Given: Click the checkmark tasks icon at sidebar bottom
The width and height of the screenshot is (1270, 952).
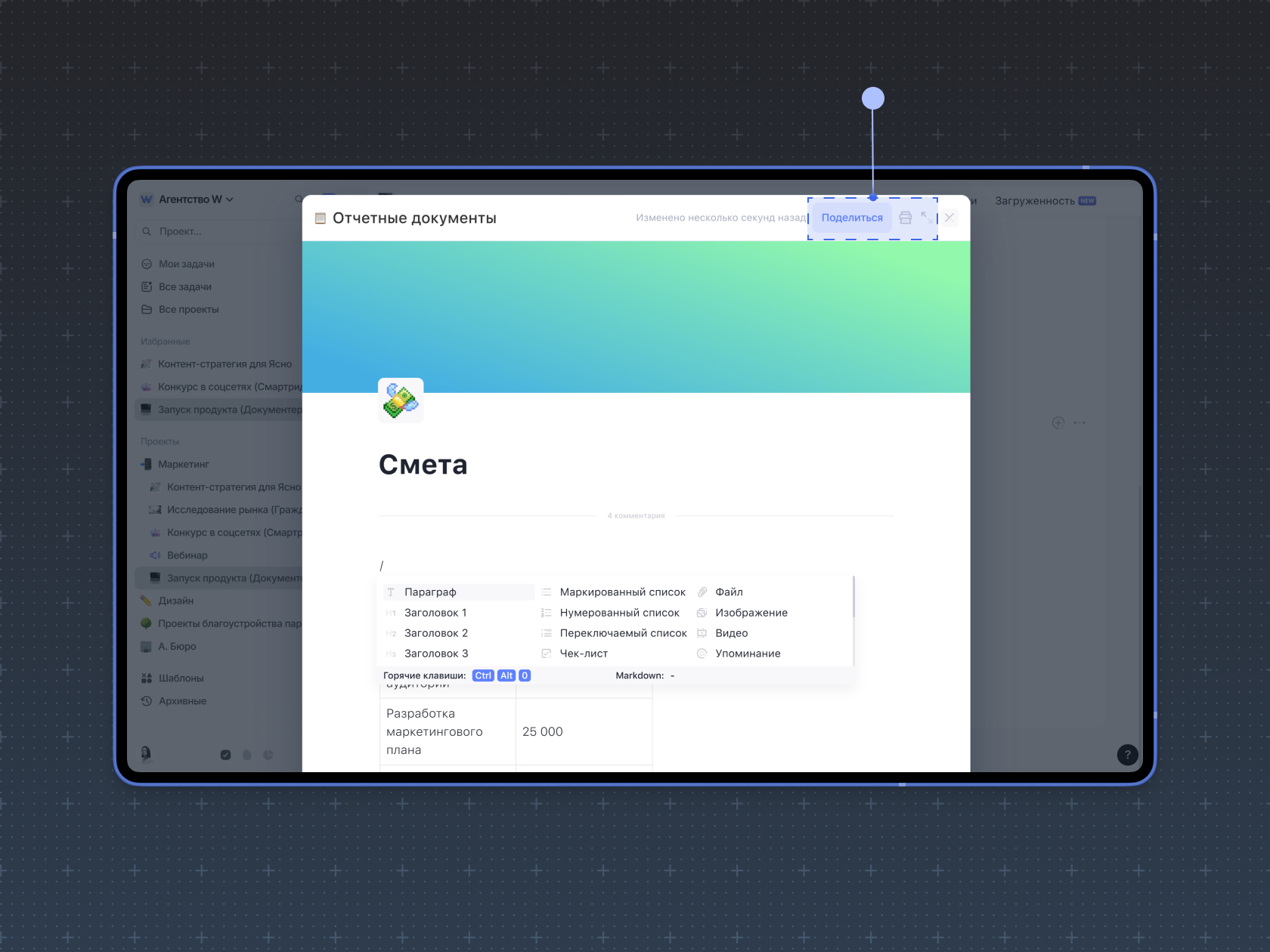Looking at the screenshot, I should pos(225,755).
